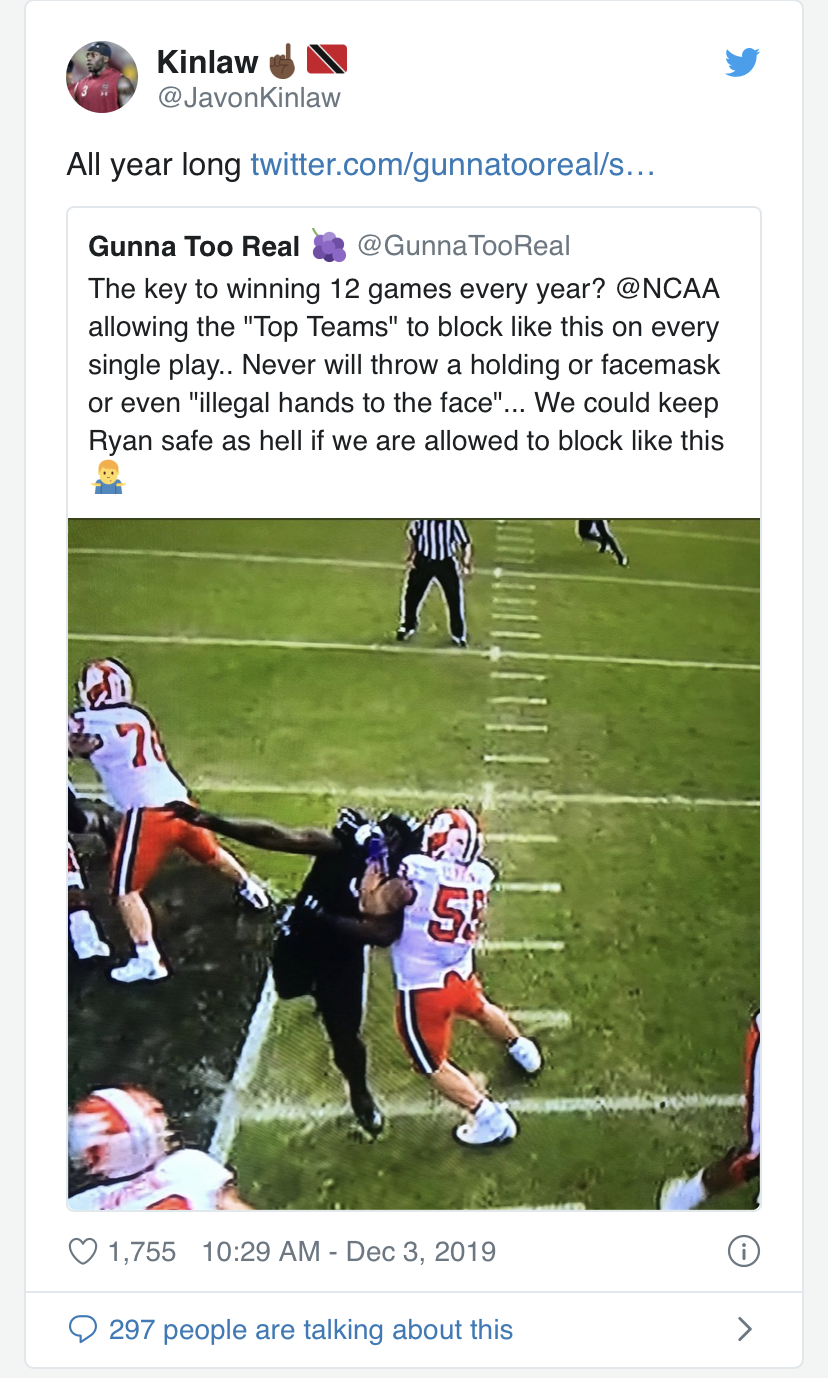The image size is (828, 1378).
Task: Click the Twitter bird logo icon
Action: [742, 62]
